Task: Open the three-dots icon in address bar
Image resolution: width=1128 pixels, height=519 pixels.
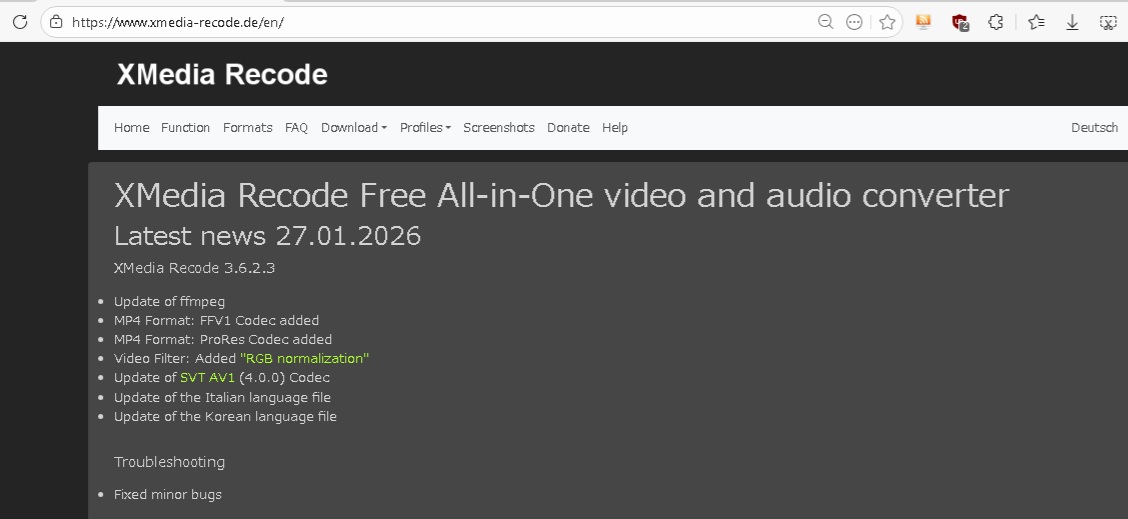Action: point(854,22)
